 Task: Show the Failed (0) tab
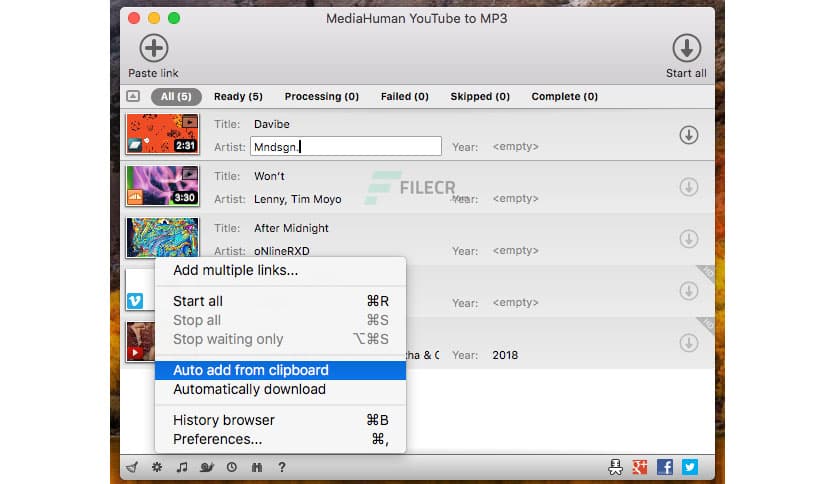[x=405, y=96]
